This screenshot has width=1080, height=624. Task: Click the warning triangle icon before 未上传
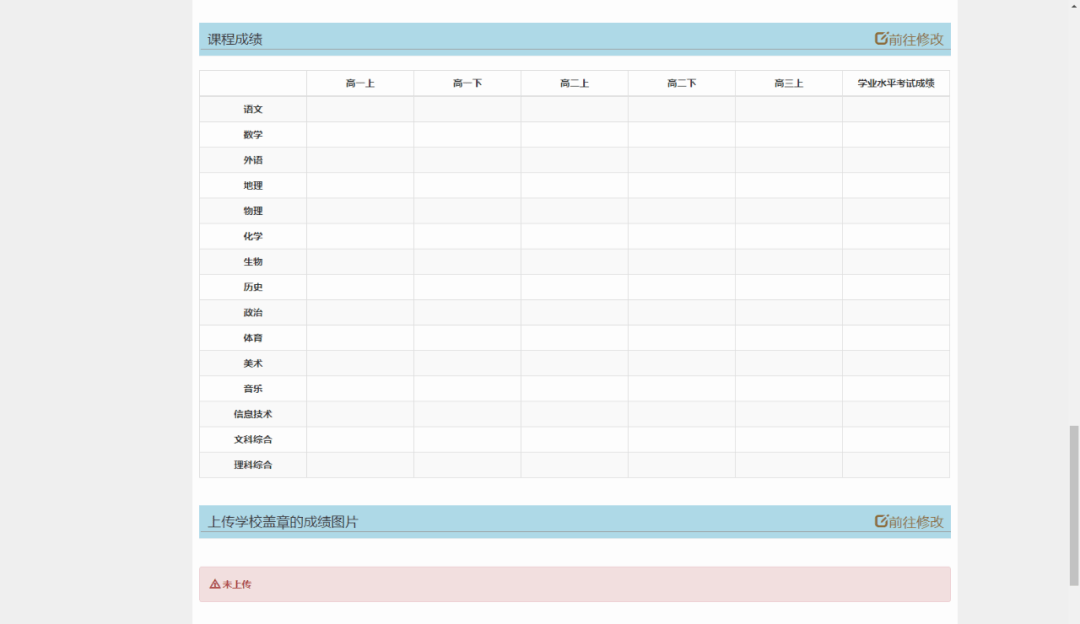tap(215, 584)
